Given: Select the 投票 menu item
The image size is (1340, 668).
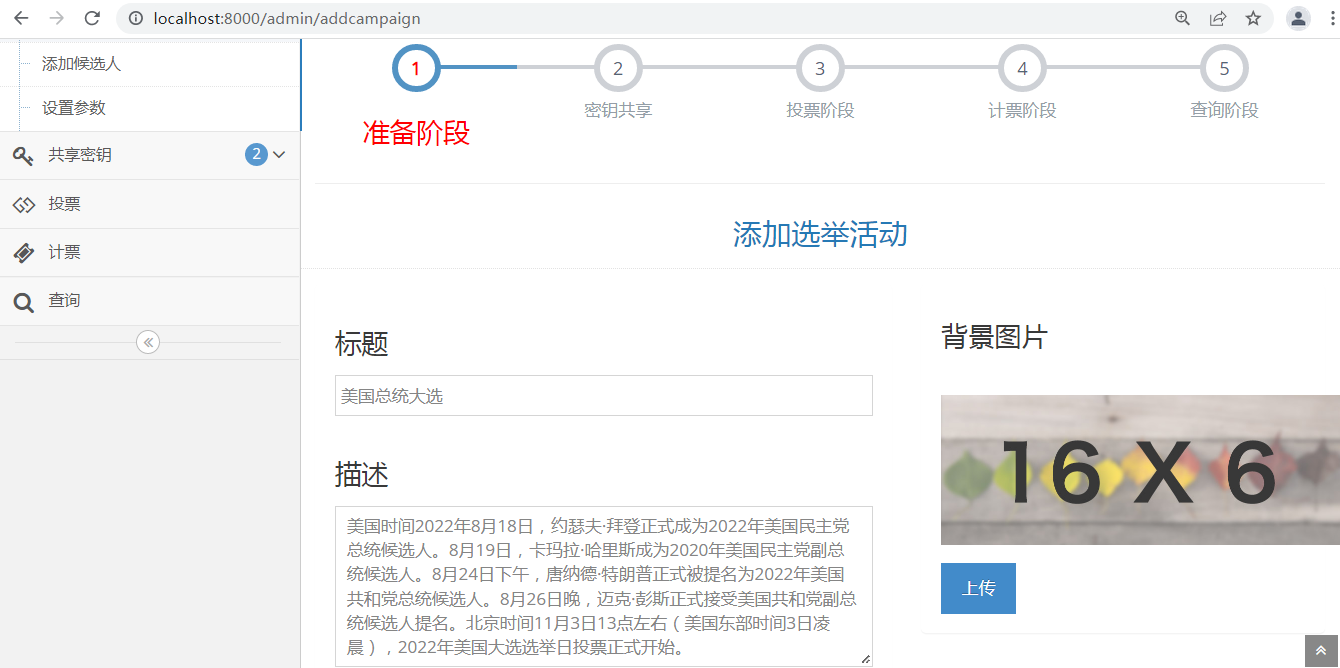Looking at the screenshot, I should (150, 204).
